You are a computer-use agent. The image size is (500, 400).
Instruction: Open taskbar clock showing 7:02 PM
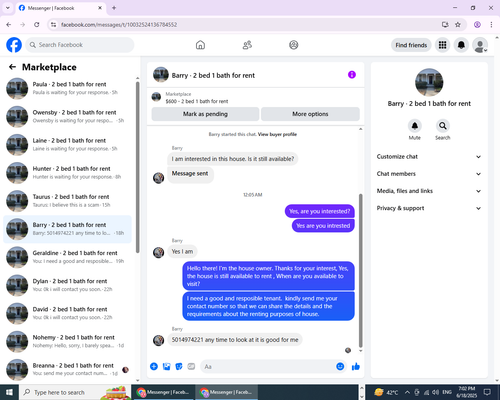[467, 392]
